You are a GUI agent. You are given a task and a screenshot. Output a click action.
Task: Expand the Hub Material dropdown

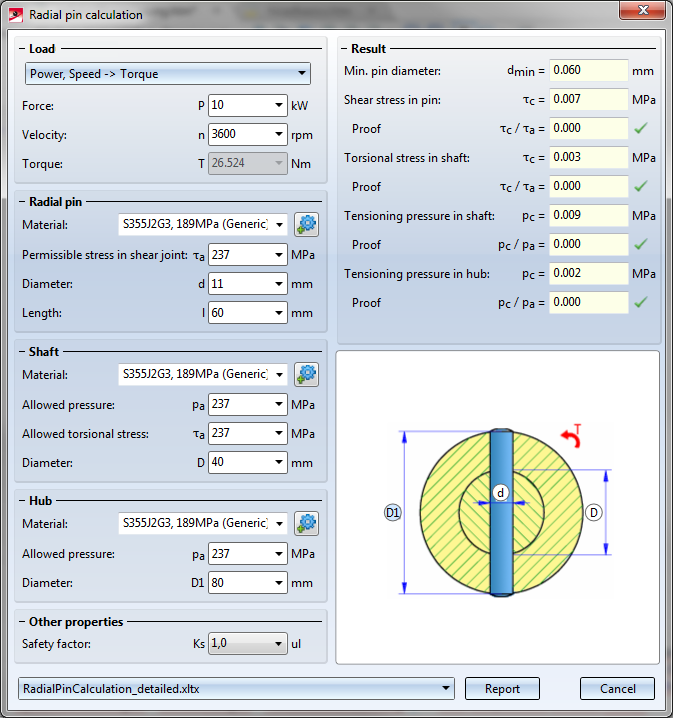279,523
